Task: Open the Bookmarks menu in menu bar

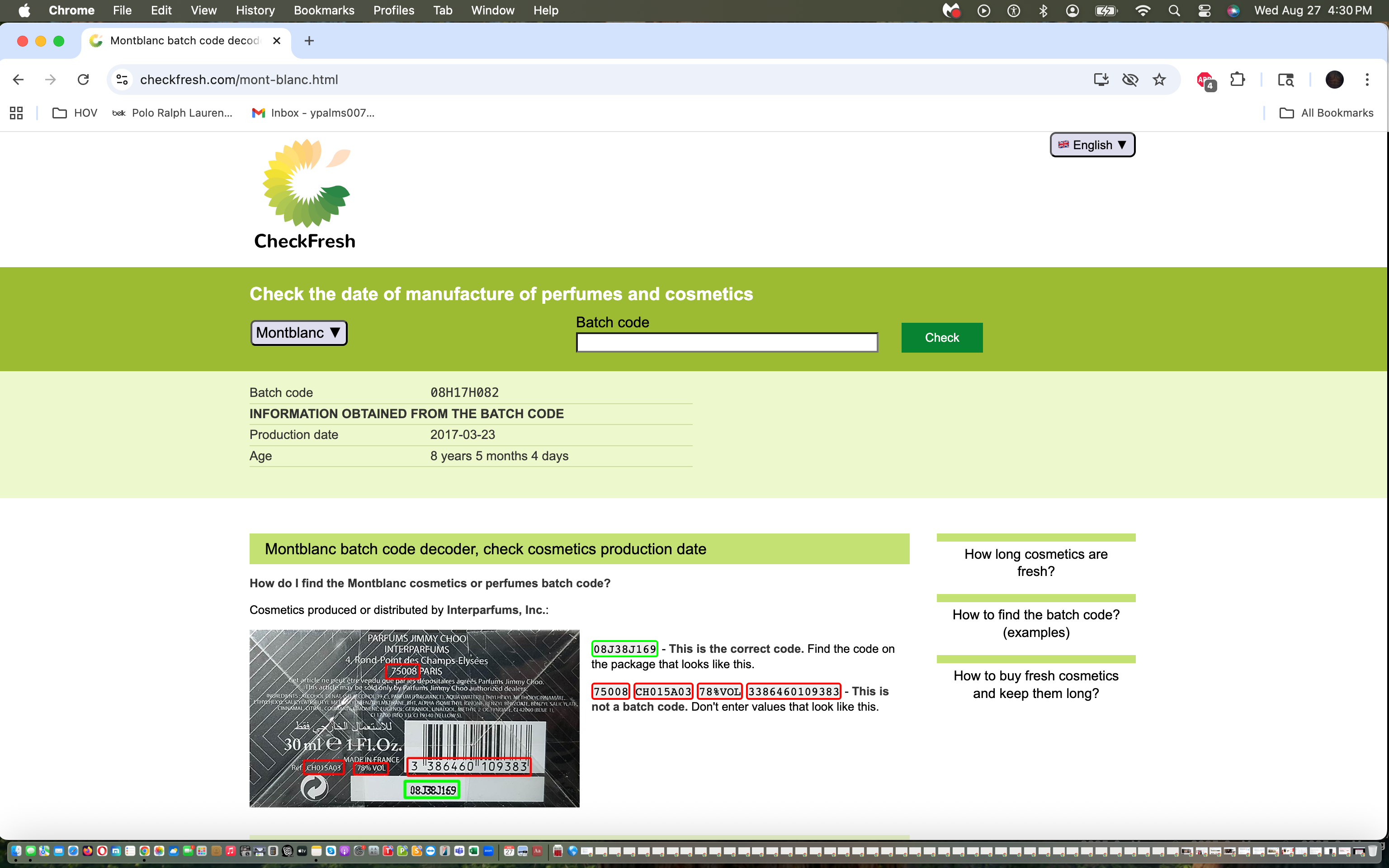Action: point(324,10)
